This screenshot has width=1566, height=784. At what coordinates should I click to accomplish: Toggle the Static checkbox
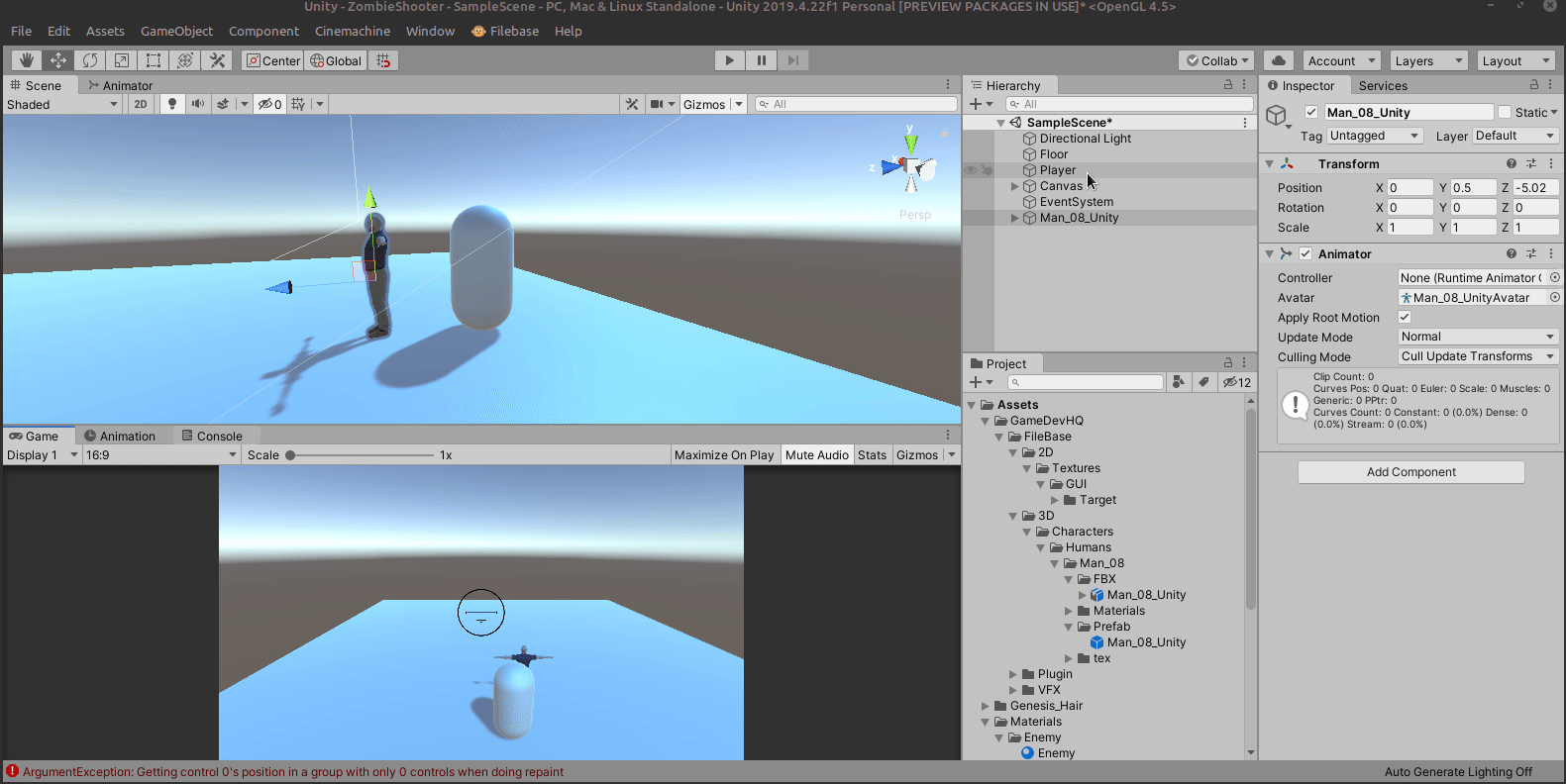(x=1505, y=112)
